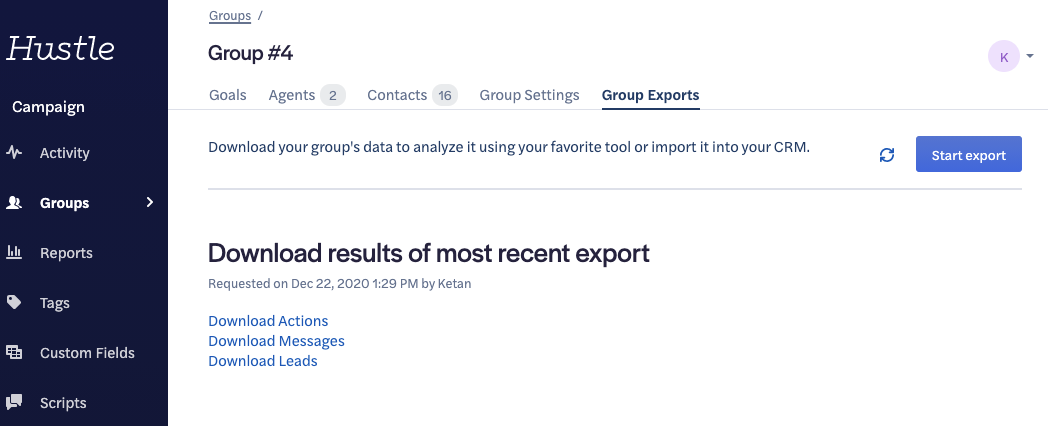Image resolution: width=1048 pixels, height=426 pixels.
Task: Open the account dropdown arrow
Action: point(1030,56)
